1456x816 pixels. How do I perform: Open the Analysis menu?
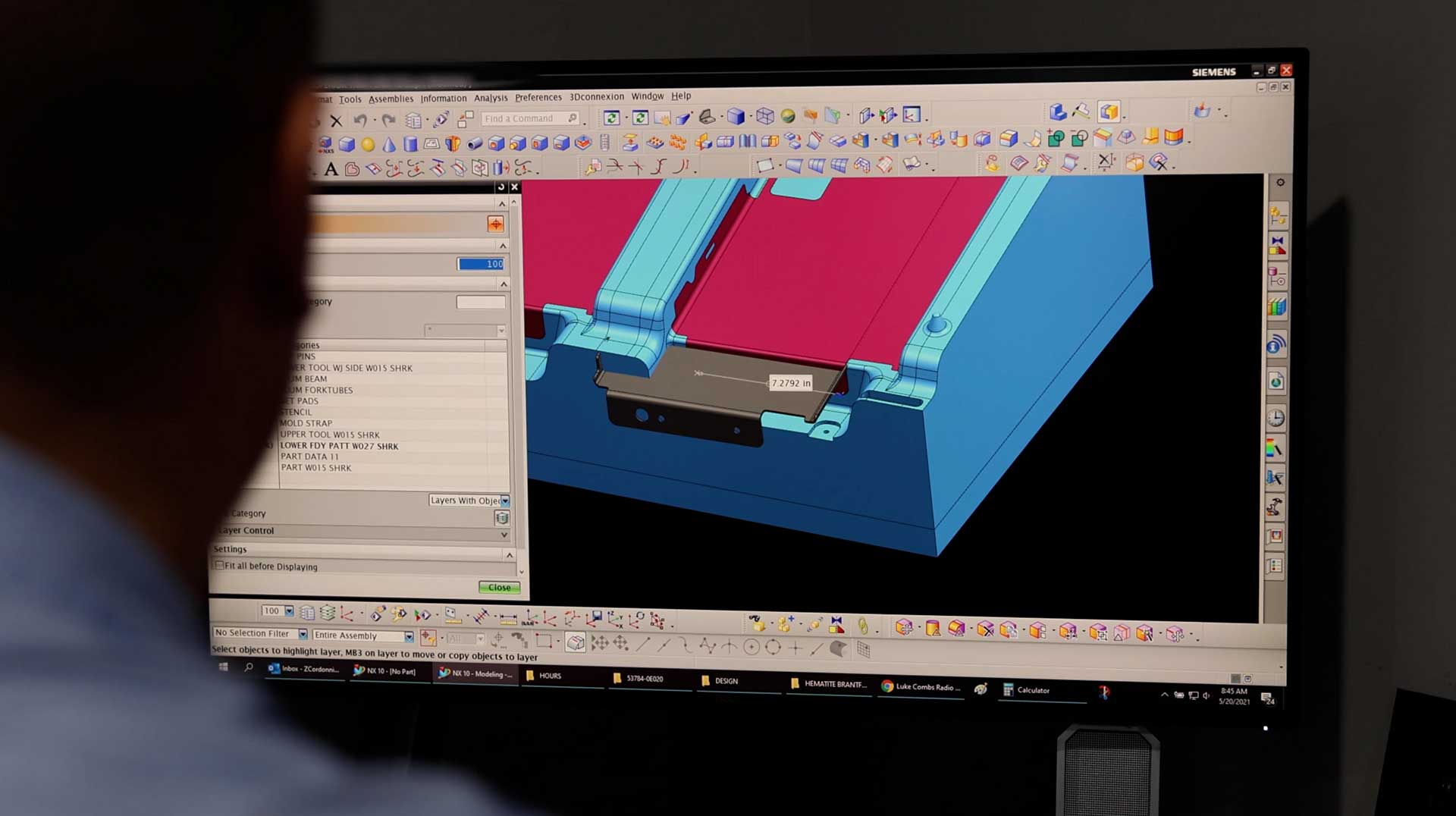coord(491,98)
